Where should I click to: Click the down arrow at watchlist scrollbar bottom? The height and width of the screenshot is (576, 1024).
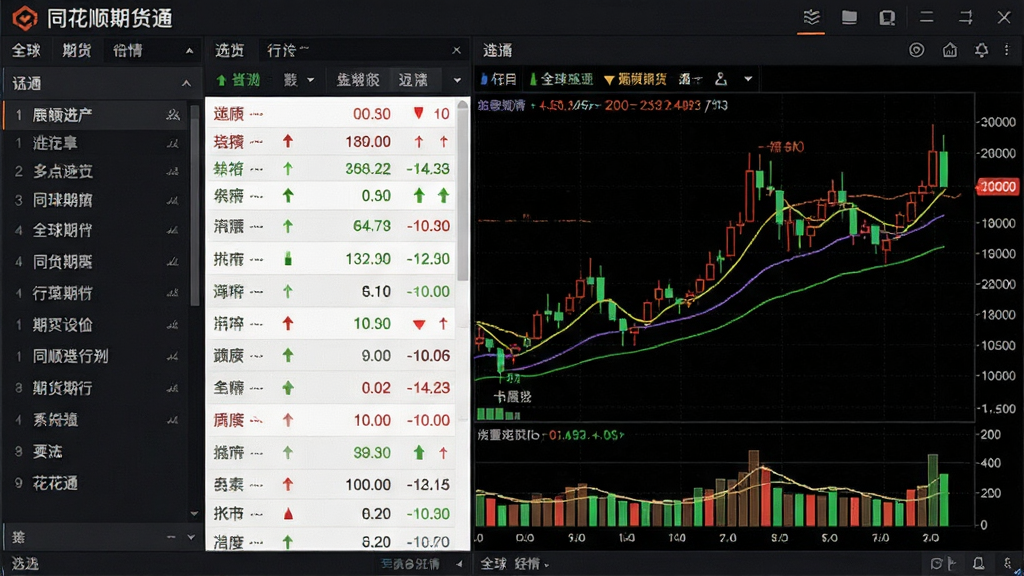[x=194, y=514]
